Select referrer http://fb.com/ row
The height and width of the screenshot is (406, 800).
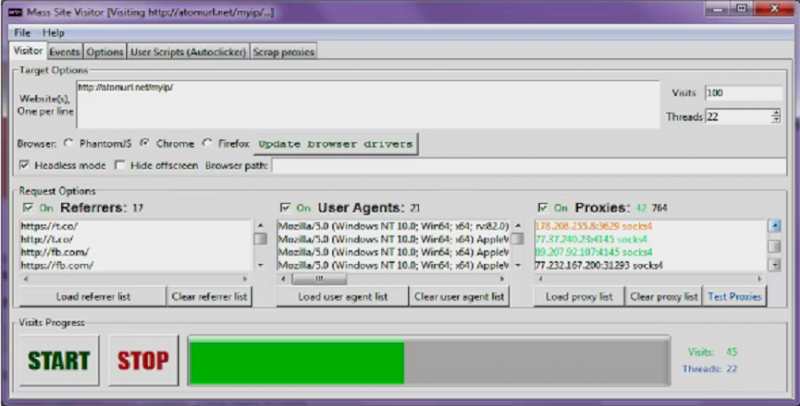(136, 252)
